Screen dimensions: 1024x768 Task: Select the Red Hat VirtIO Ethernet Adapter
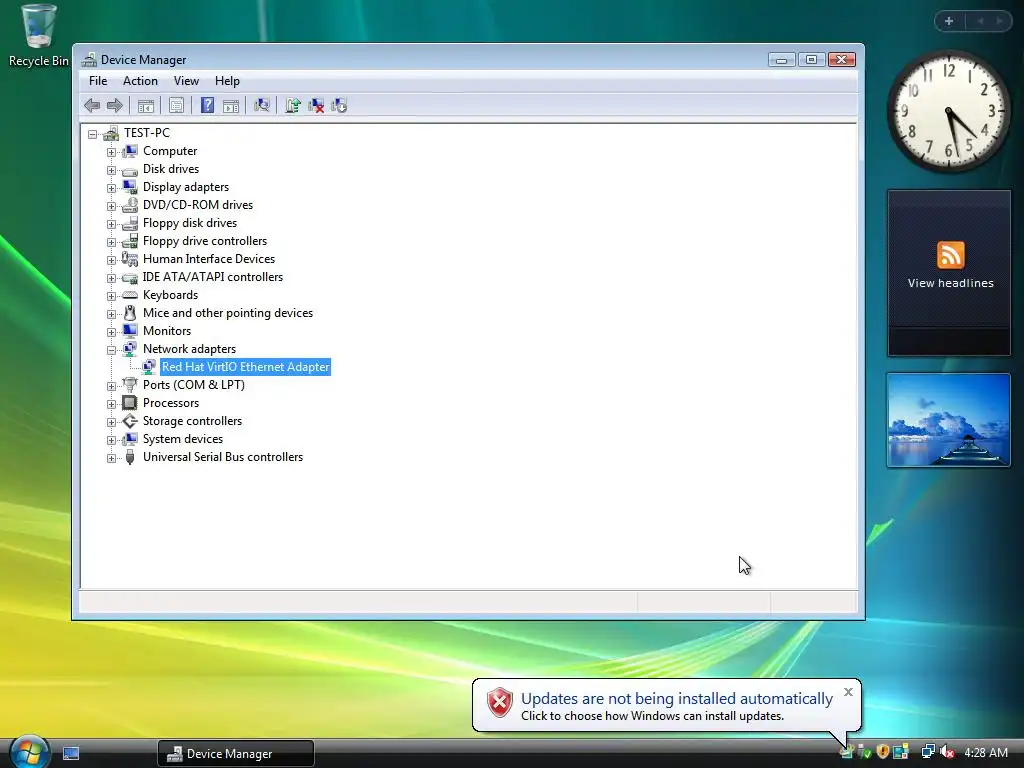[x=246, y=367]
